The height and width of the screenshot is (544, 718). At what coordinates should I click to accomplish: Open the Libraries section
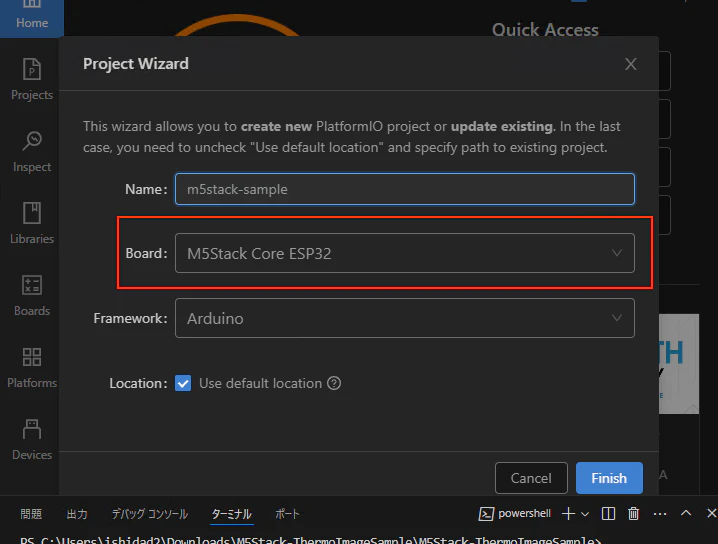32,223
